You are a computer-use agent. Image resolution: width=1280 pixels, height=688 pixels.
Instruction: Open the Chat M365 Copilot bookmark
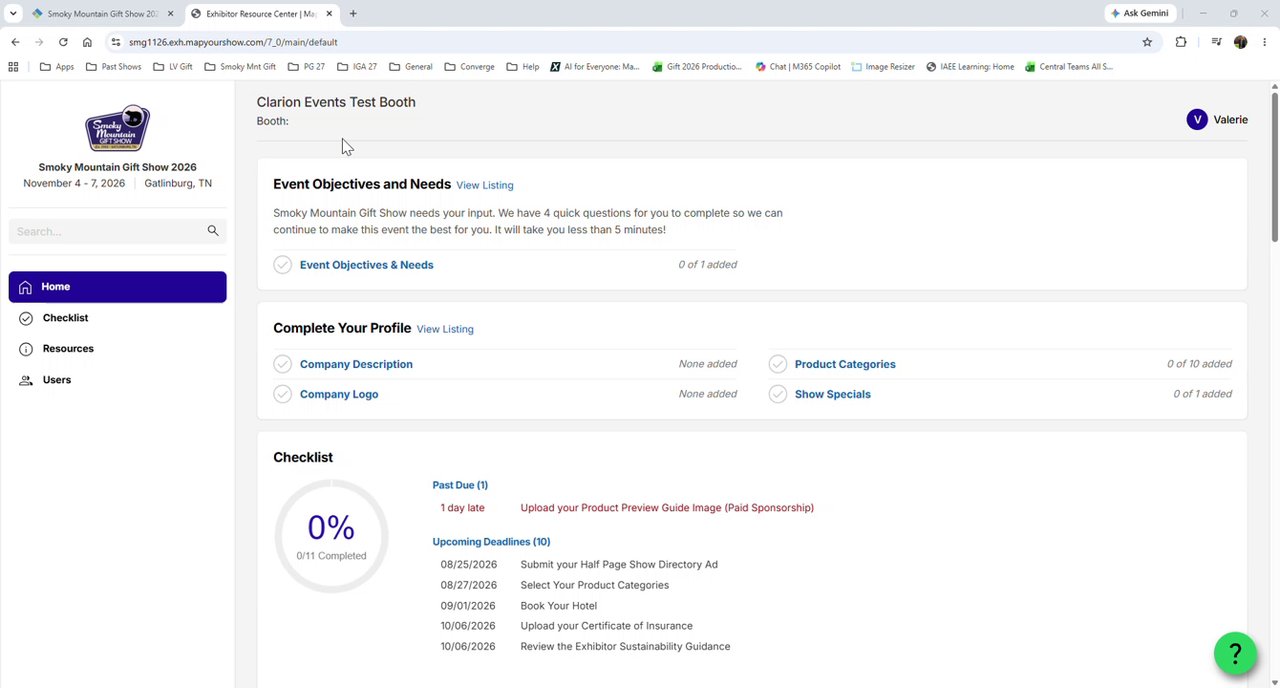[798, 67]
